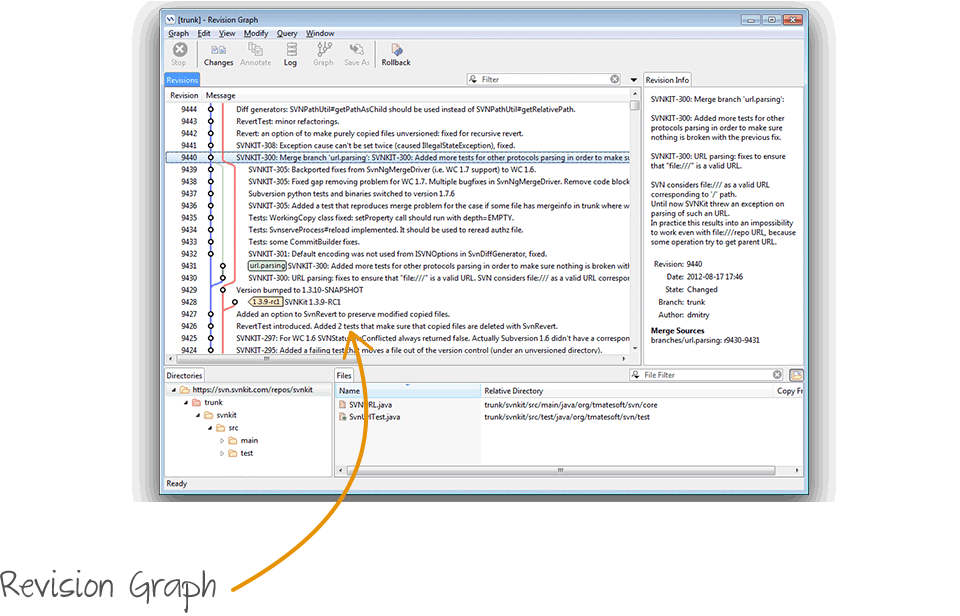This screenshot has width=960, height=616.
Task: Open the Query menu
Action: pos(287,33)
